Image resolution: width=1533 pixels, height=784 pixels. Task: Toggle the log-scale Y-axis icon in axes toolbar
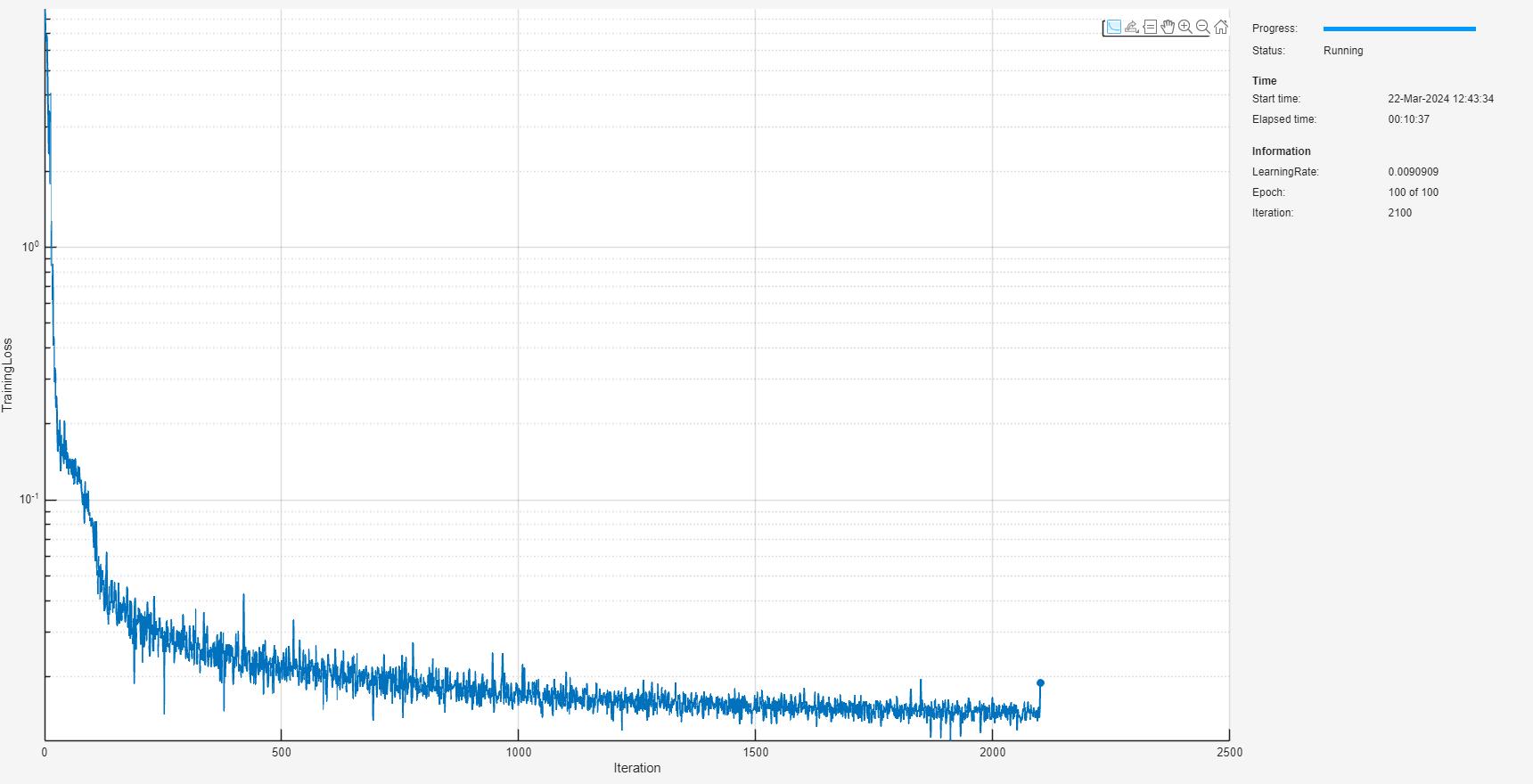click(x=1113, y=27)
